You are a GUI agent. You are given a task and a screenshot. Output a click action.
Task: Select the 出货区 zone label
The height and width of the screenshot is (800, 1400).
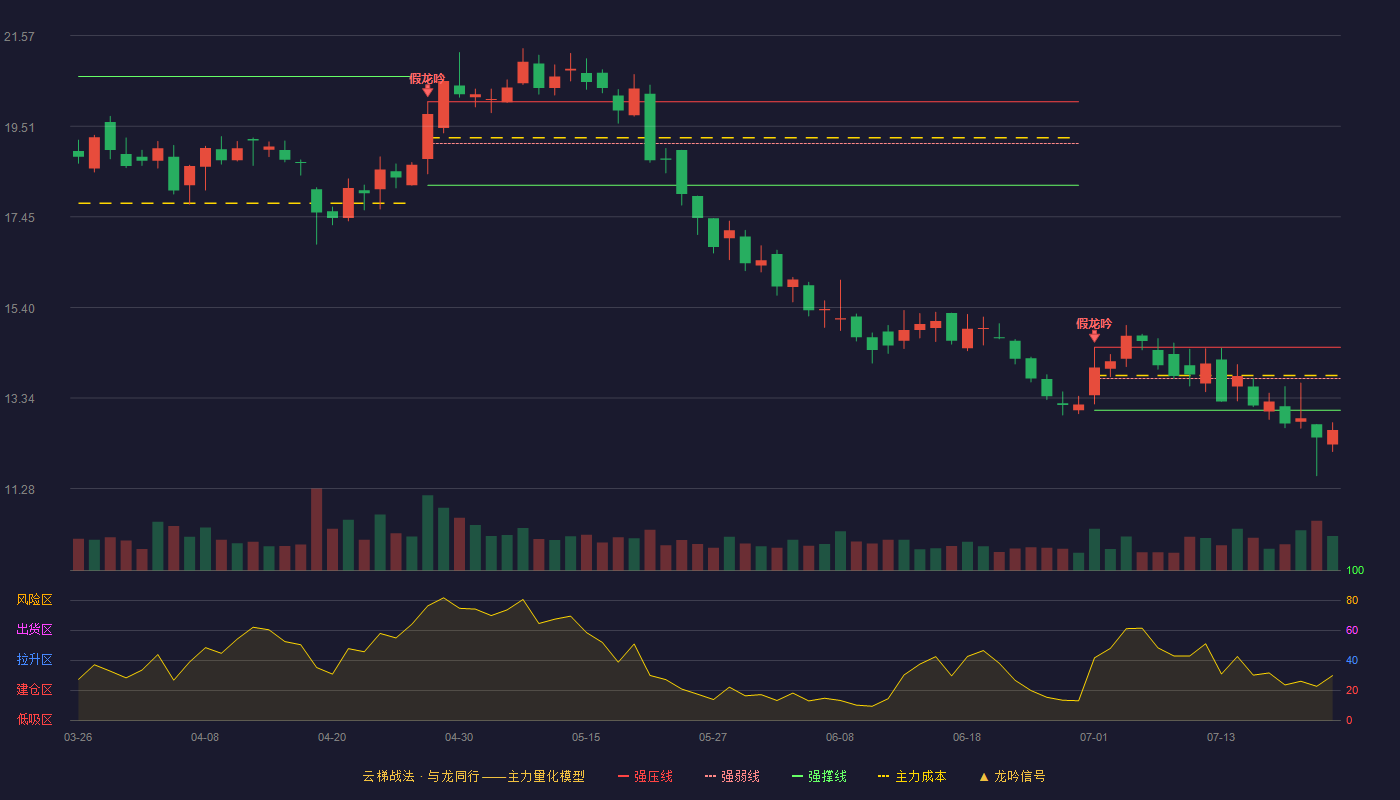pyautogui.click(x=34, y=630)
